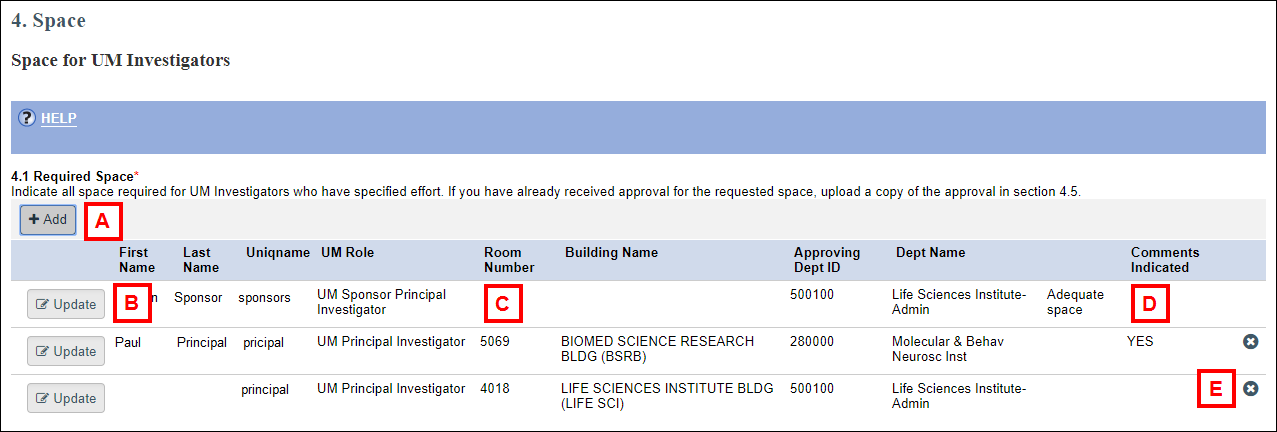Update Paul Principal's space row
The height and width of the screenshot is (432, 1277).
[66, 351]
